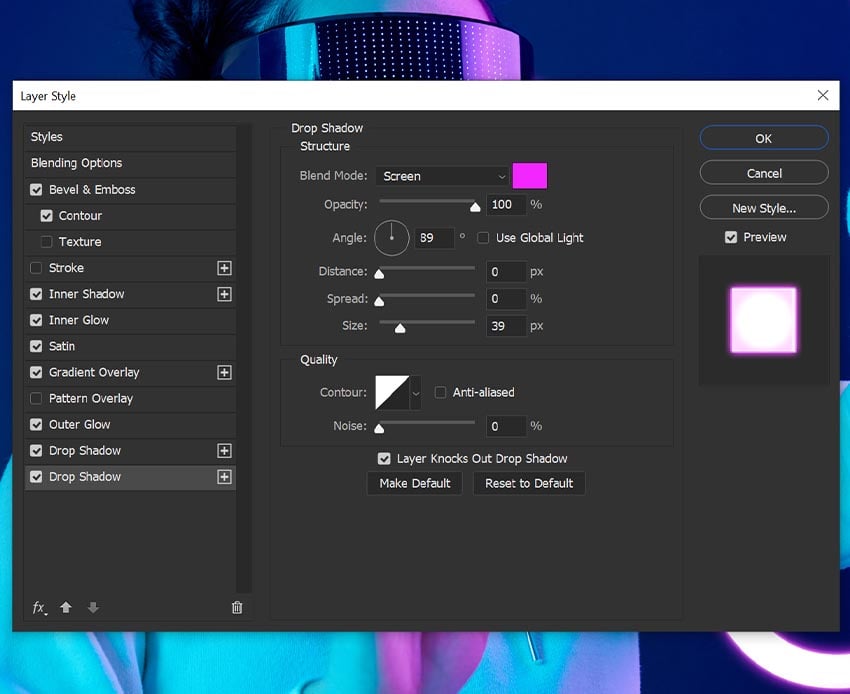Toggle the Inner Shadow checkbox
This screenshot has height=694, width=850.
point(36,294)
